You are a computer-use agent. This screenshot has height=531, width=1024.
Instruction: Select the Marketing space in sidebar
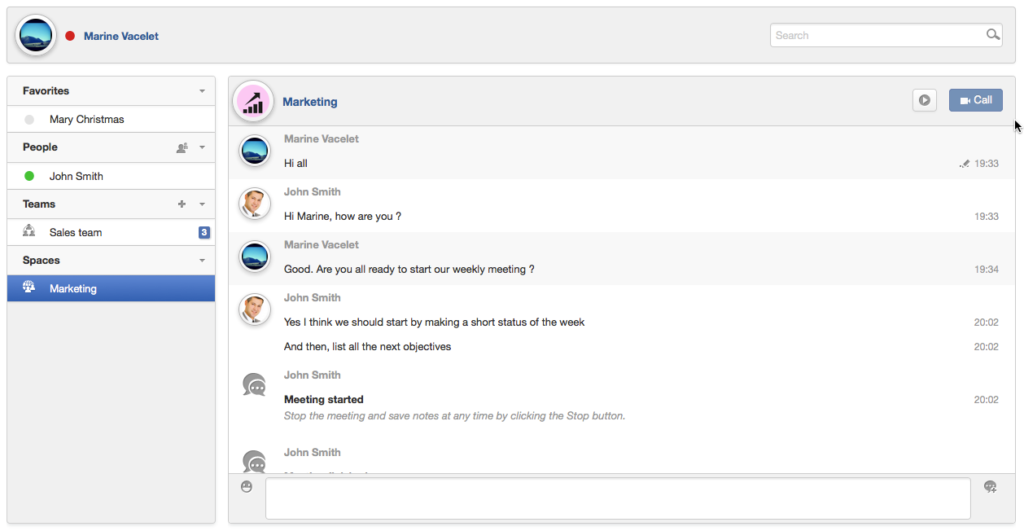[x=111, y=288]
